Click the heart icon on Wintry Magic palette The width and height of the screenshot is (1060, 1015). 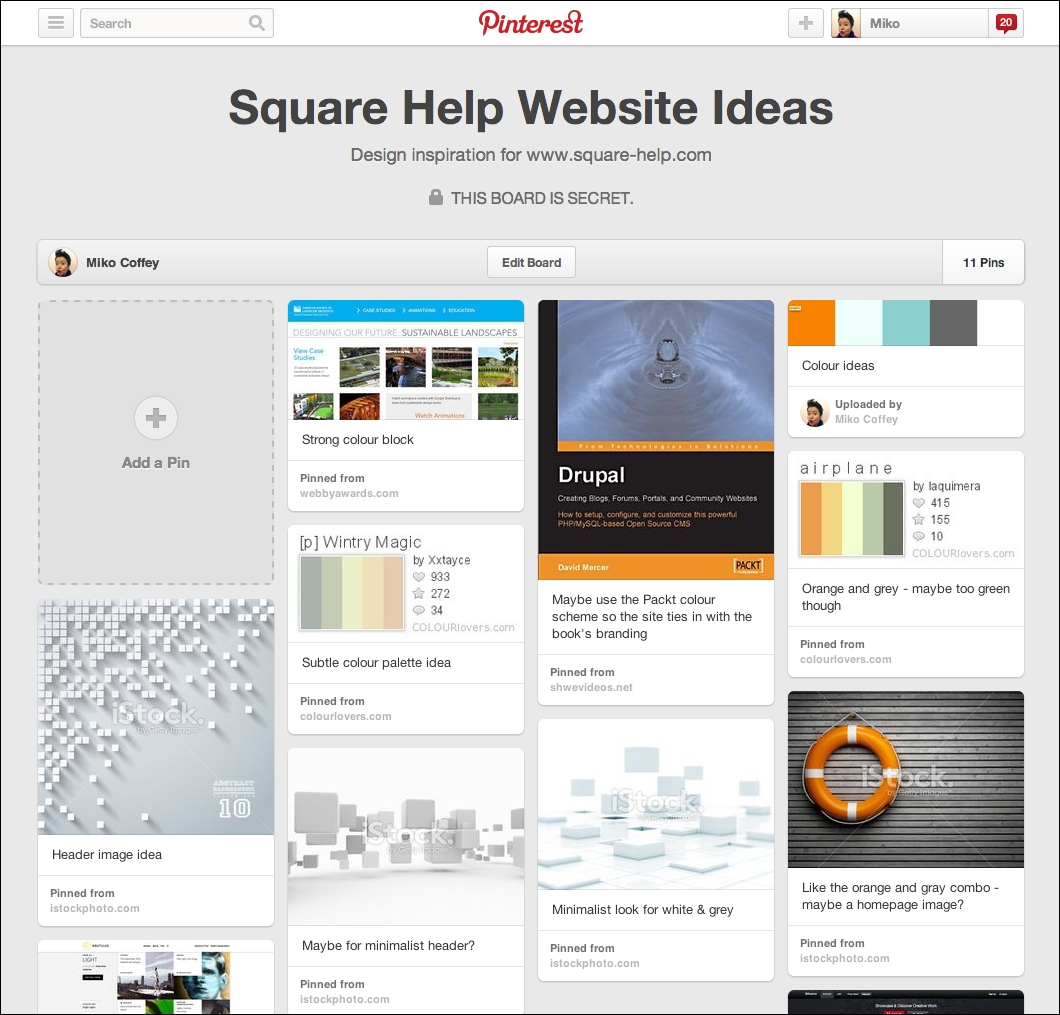419,577
